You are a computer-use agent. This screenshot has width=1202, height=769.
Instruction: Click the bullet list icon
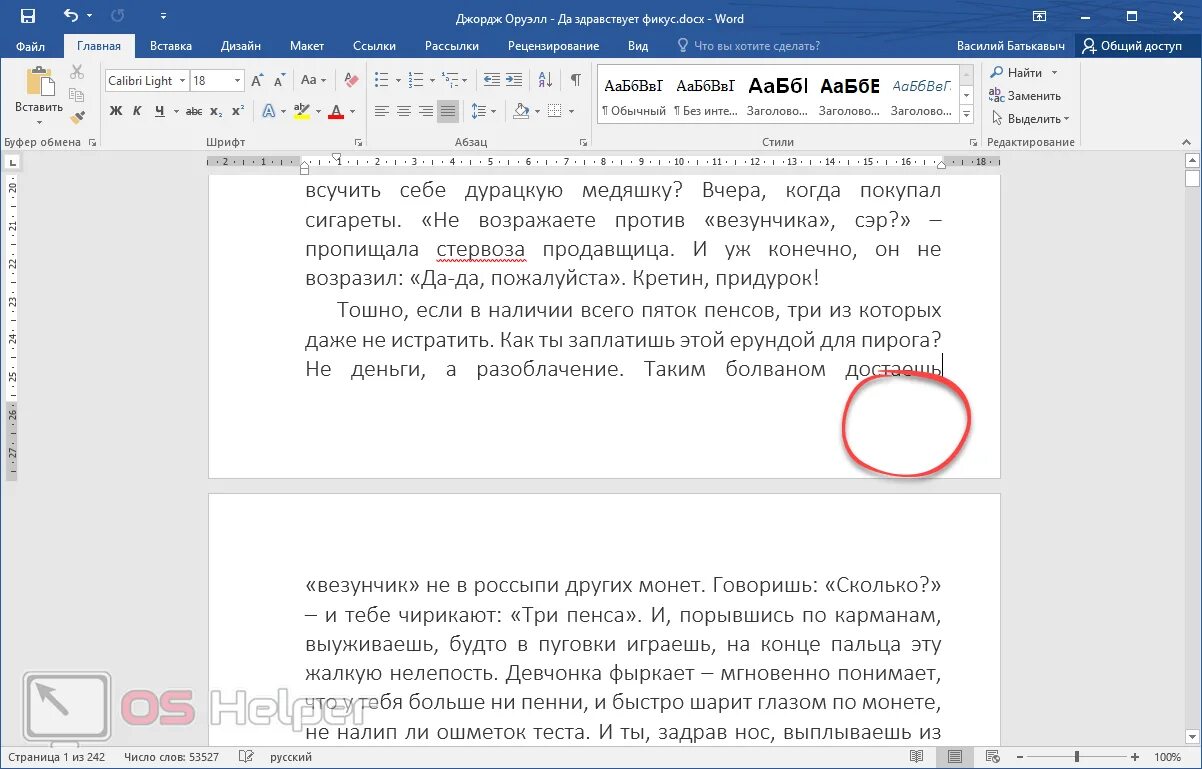click(x=381, y=81)
